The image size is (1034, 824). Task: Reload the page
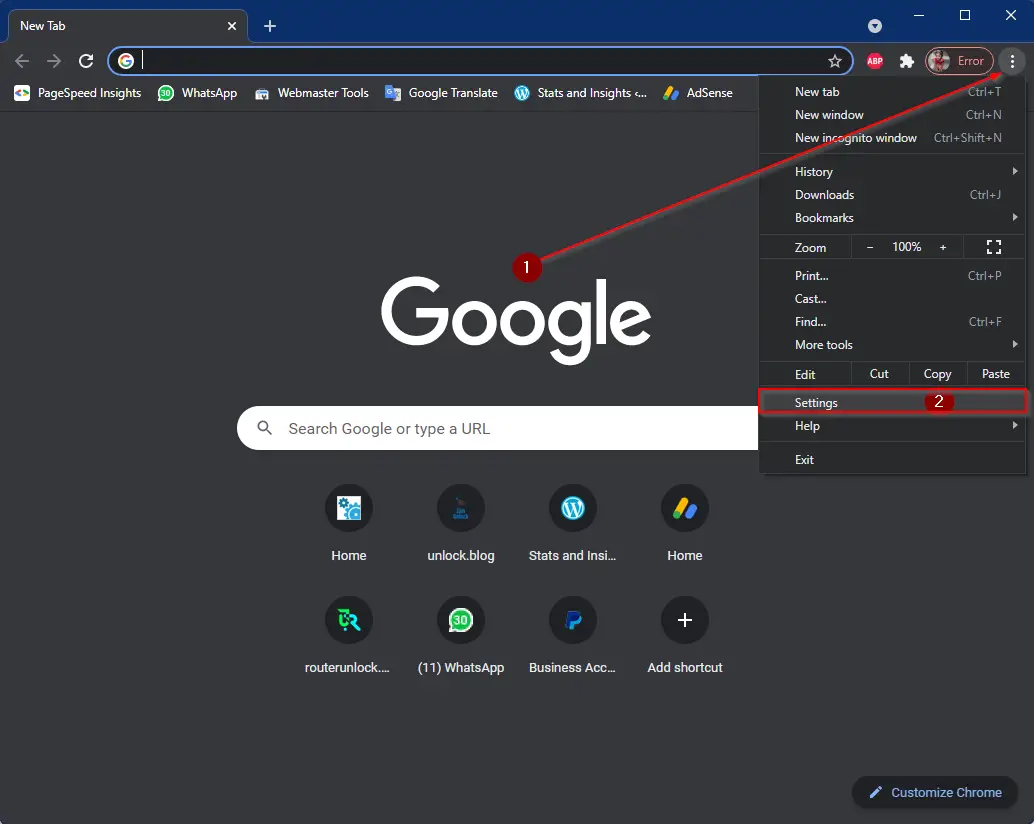(86, 61)
